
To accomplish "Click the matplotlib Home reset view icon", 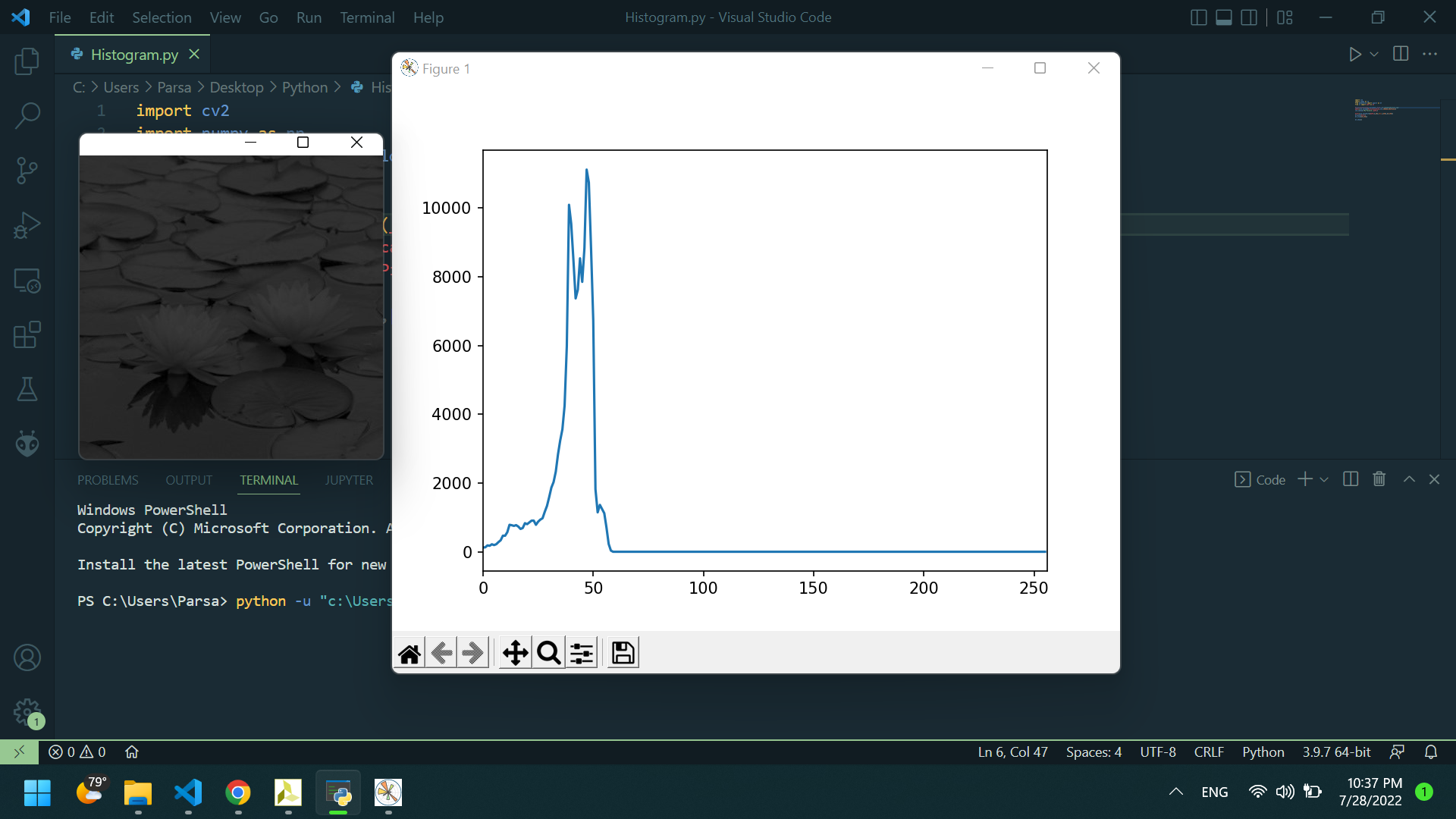I will coord(409,653).
